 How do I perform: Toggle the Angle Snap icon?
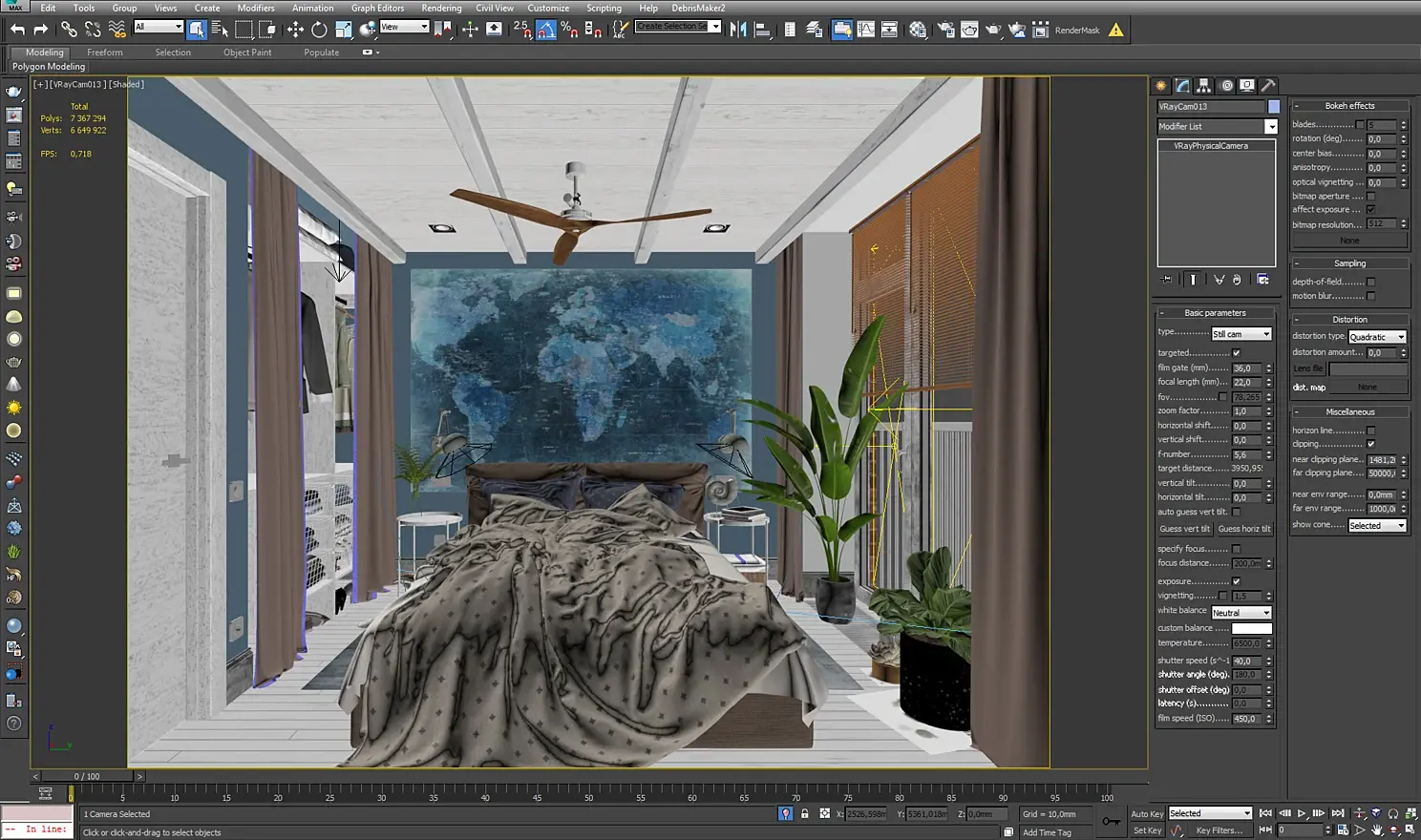pos(546,30)
